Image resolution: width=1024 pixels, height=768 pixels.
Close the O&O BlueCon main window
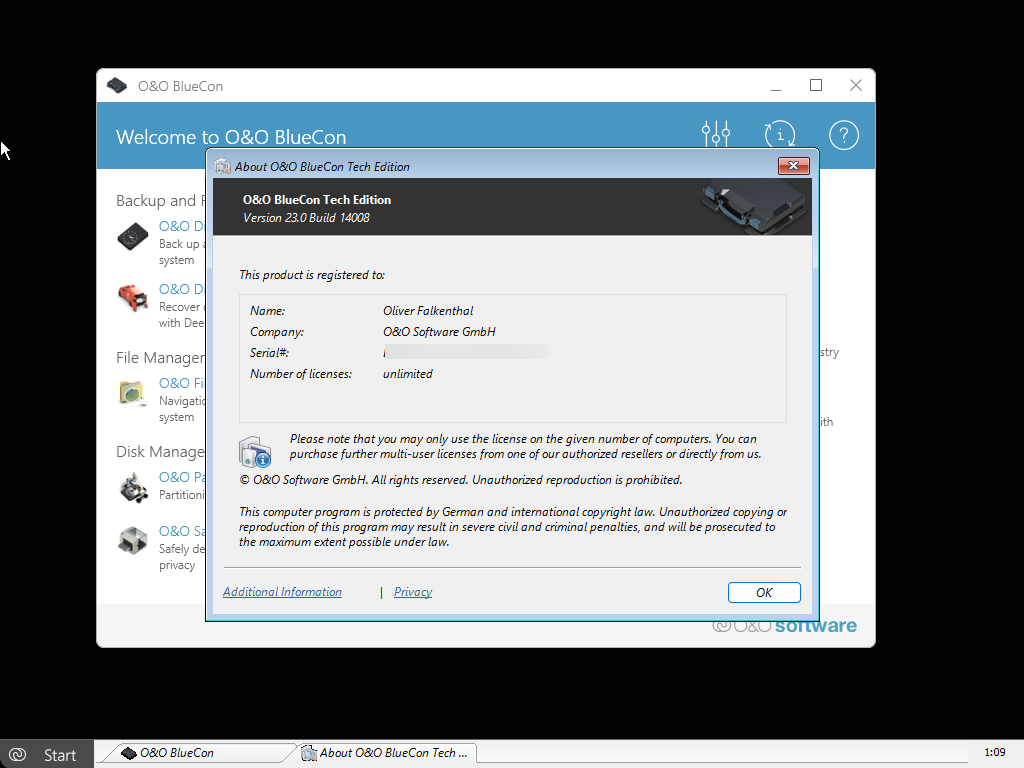(x=856, y=86)
